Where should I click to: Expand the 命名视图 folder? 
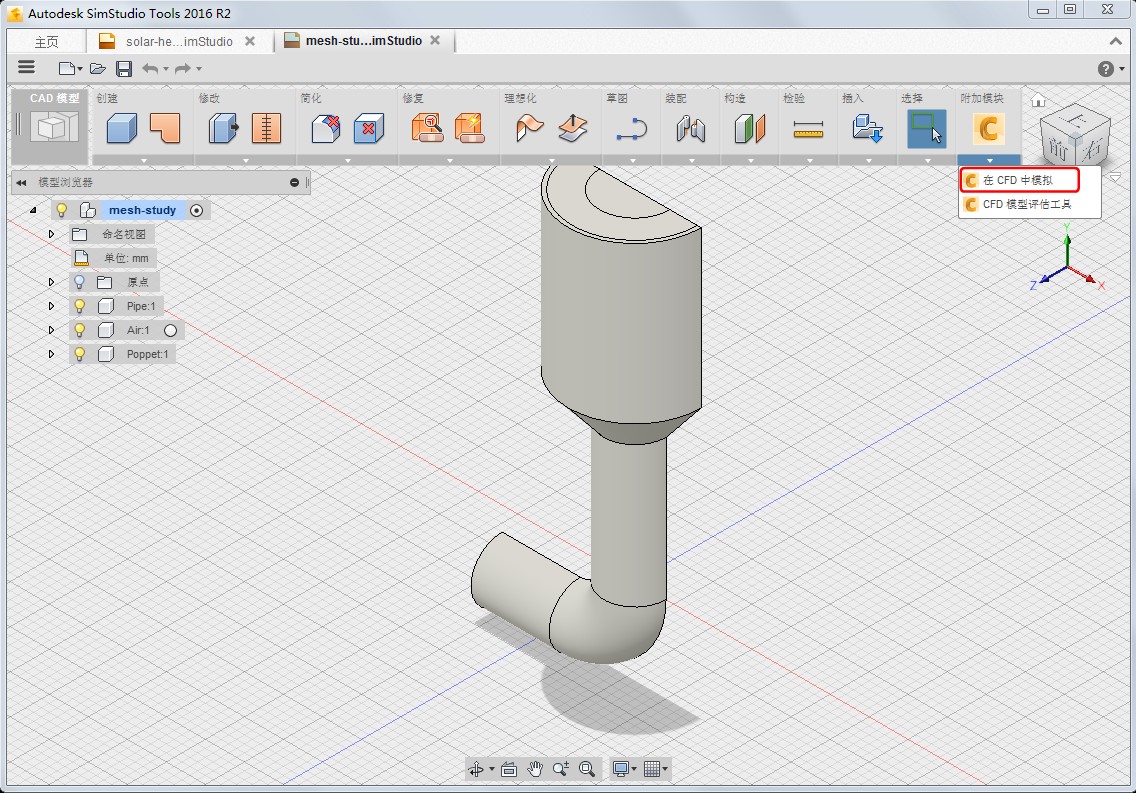51,234
